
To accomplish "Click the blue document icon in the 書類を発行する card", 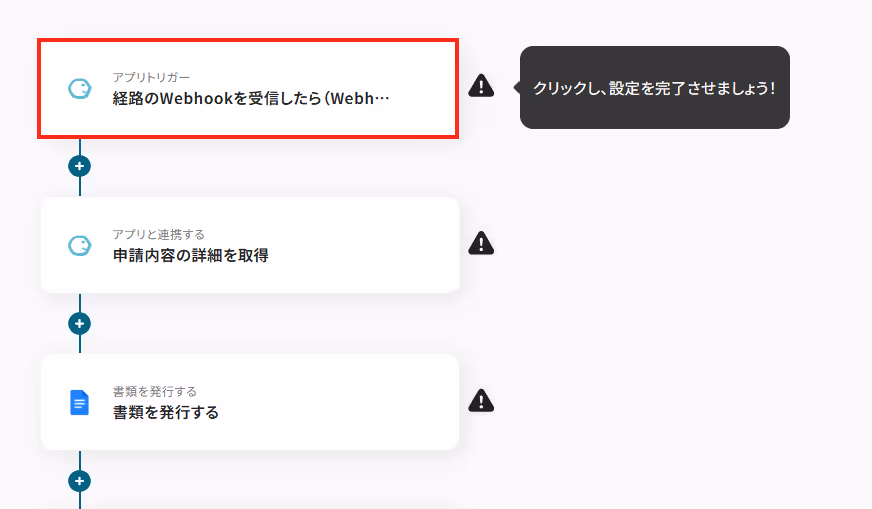I will click(x=80, y=402).
